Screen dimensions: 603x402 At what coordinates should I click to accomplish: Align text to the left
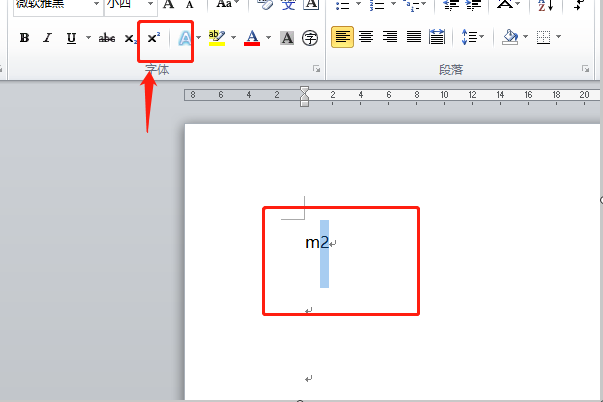[342, 38]
